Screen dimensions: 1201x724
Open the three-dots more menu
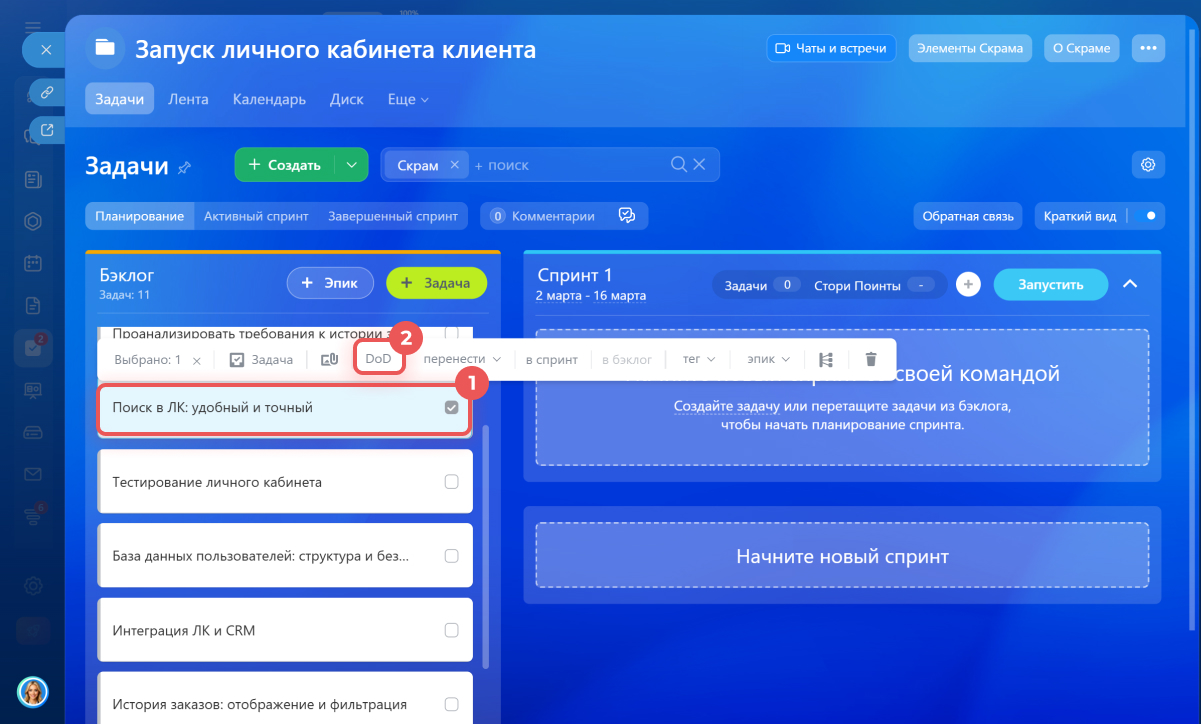click(1148, 48)
